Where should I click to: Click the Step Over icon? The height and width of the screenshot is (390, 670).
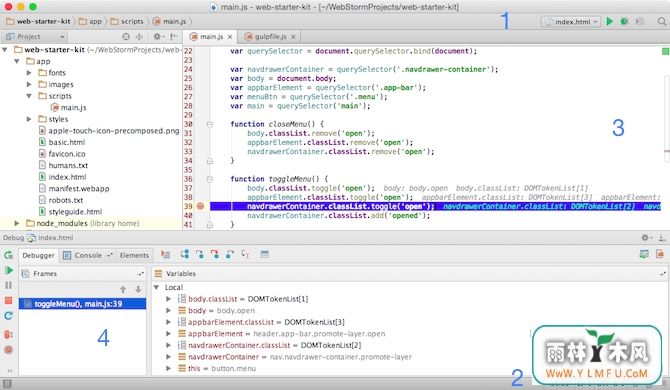tap(185, 255)
